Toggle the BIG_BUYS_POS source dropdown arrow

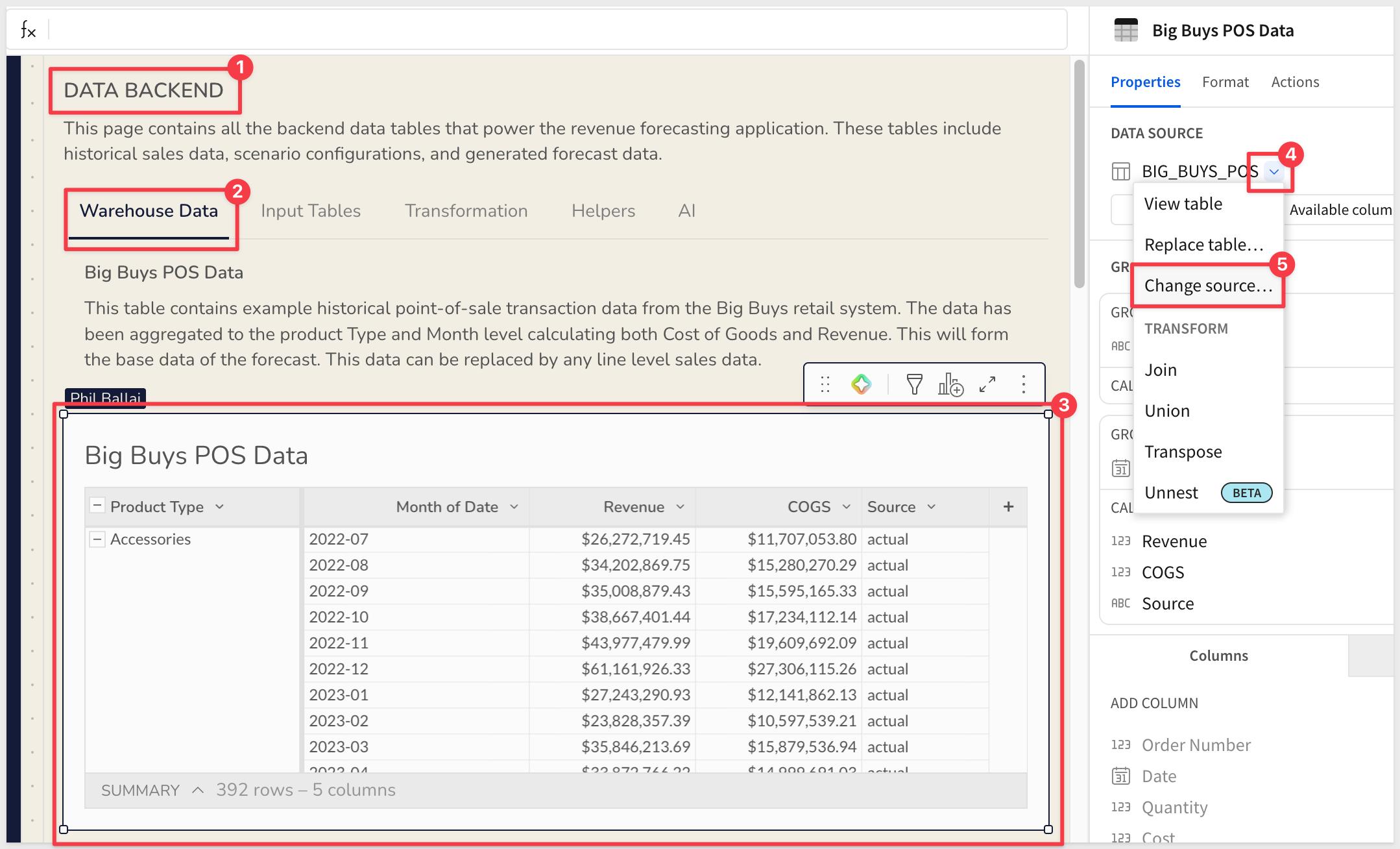click(1274, 172)
